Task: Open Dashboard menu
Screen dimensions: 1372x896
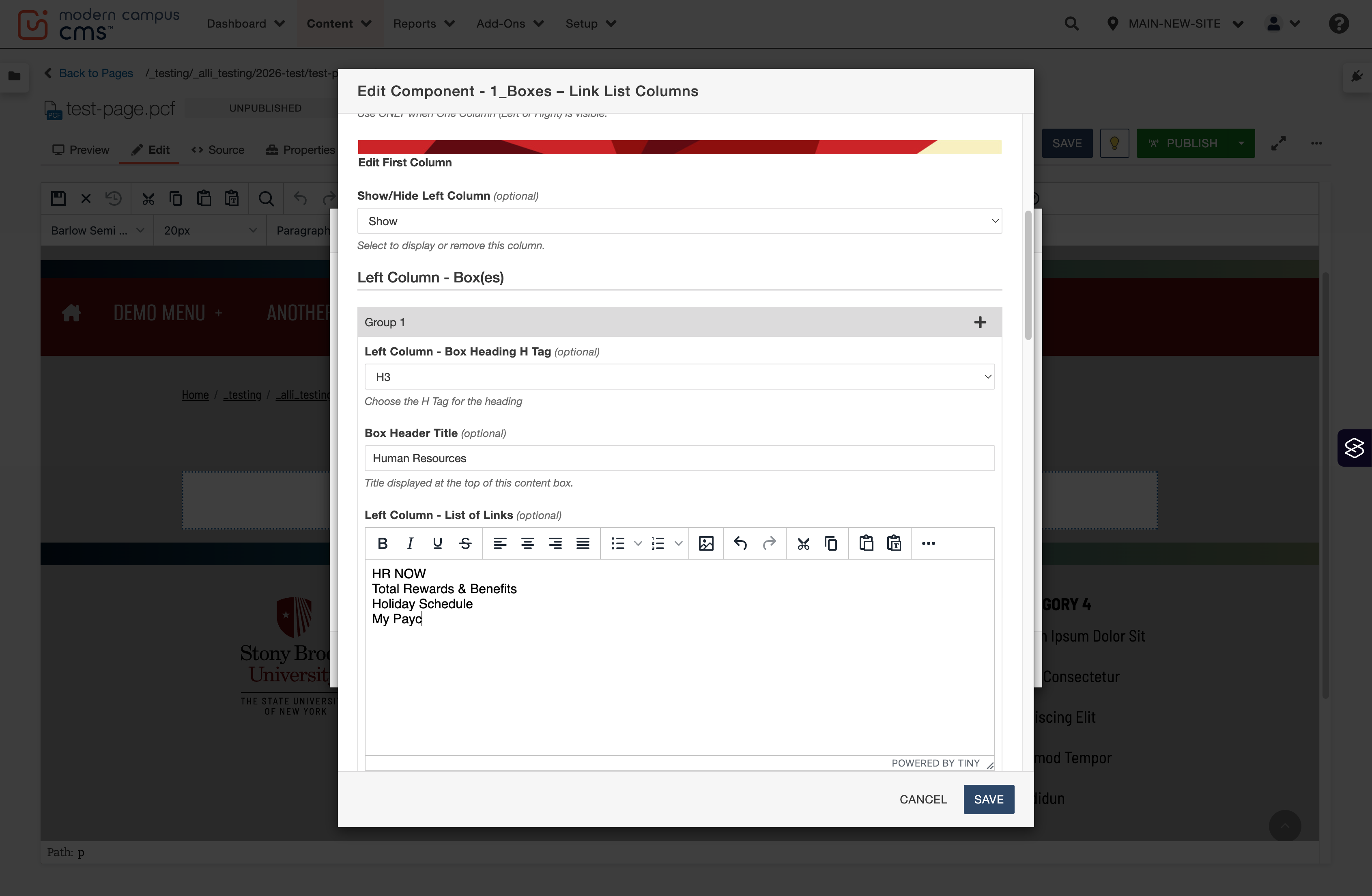Action: tap(245, 24)
